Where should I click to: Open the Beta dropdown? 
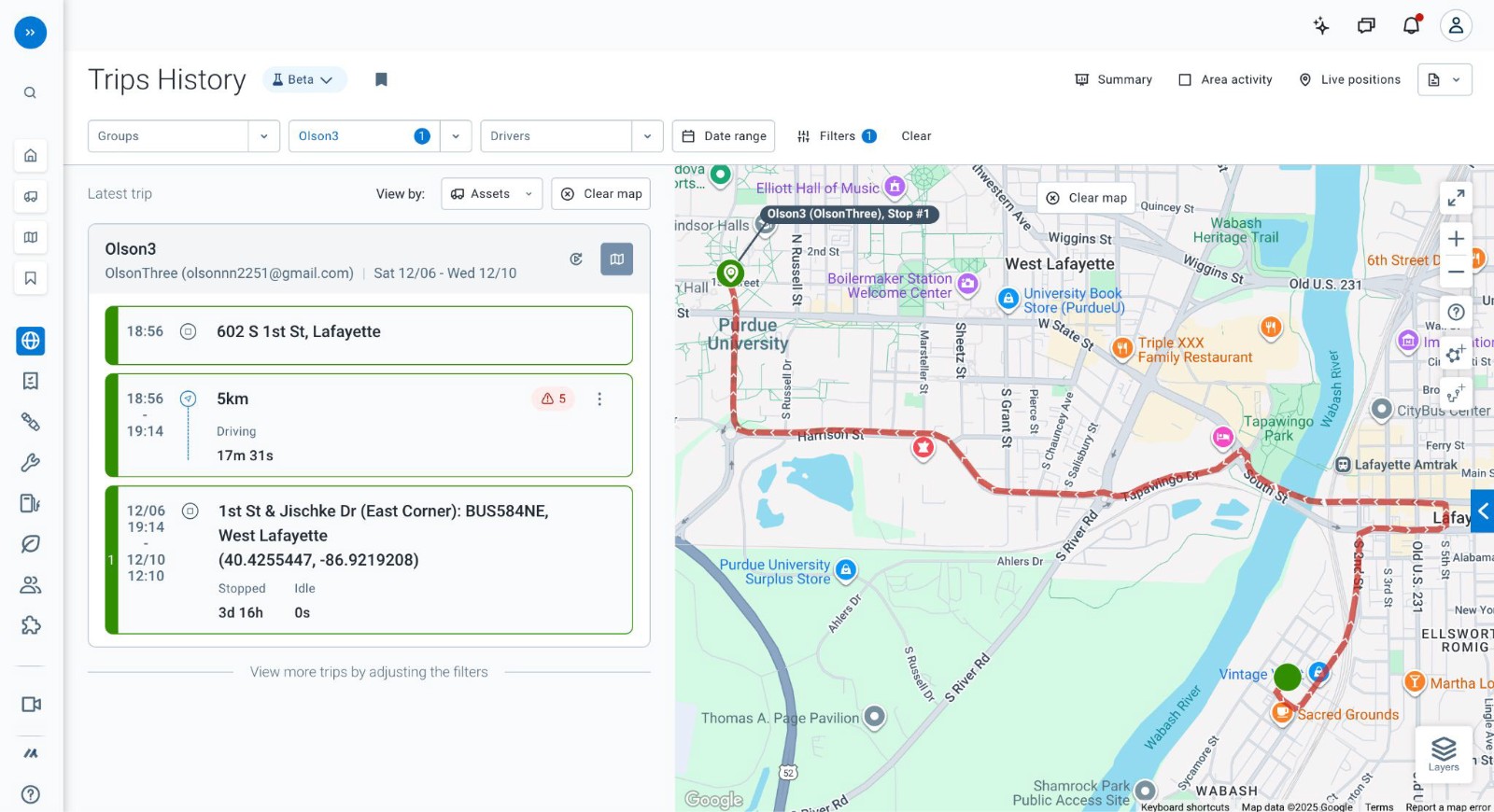coord(304,80)
